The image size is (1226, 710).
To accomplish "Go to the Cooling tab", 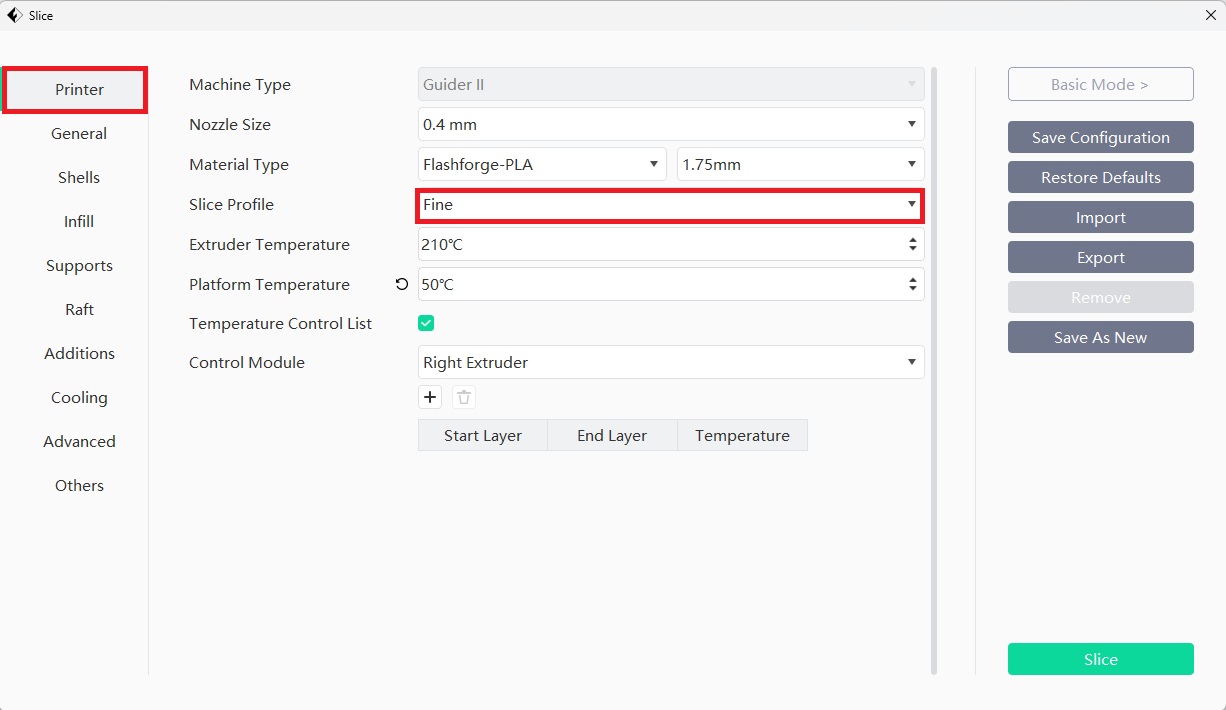I will pos(79,398).
